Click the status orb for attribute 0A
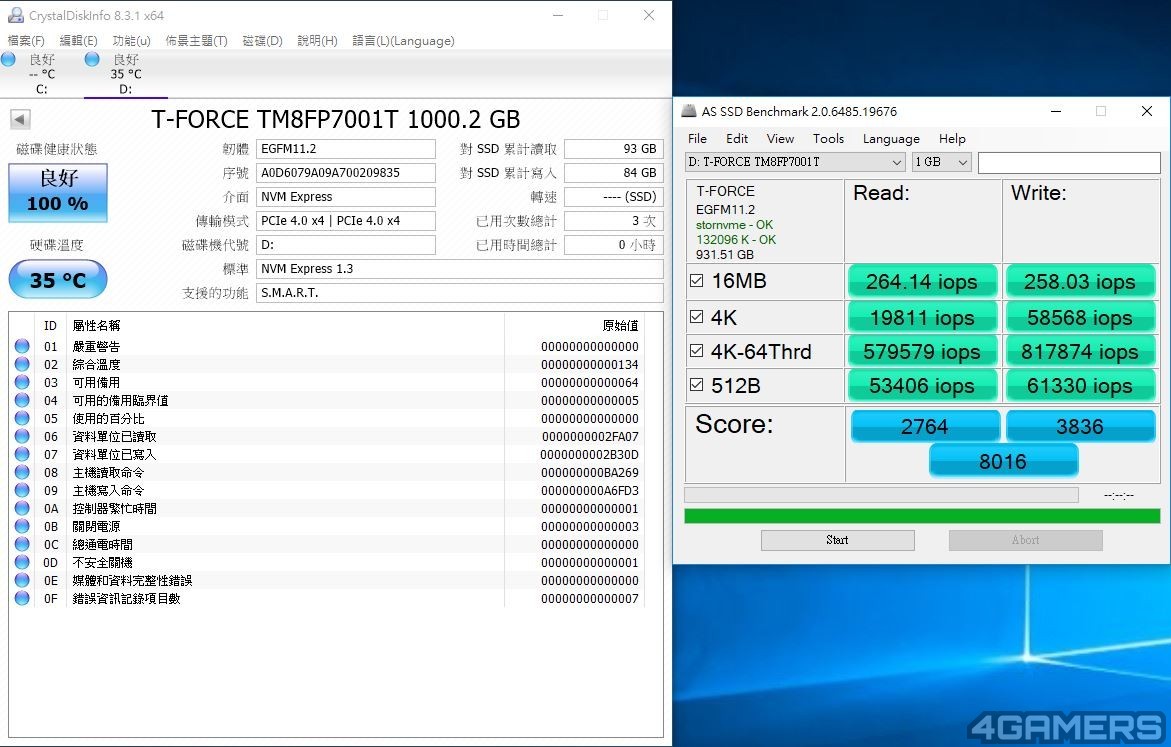Image resolution: width=1171 pixels, height=747 pixels. click(22, 508)
